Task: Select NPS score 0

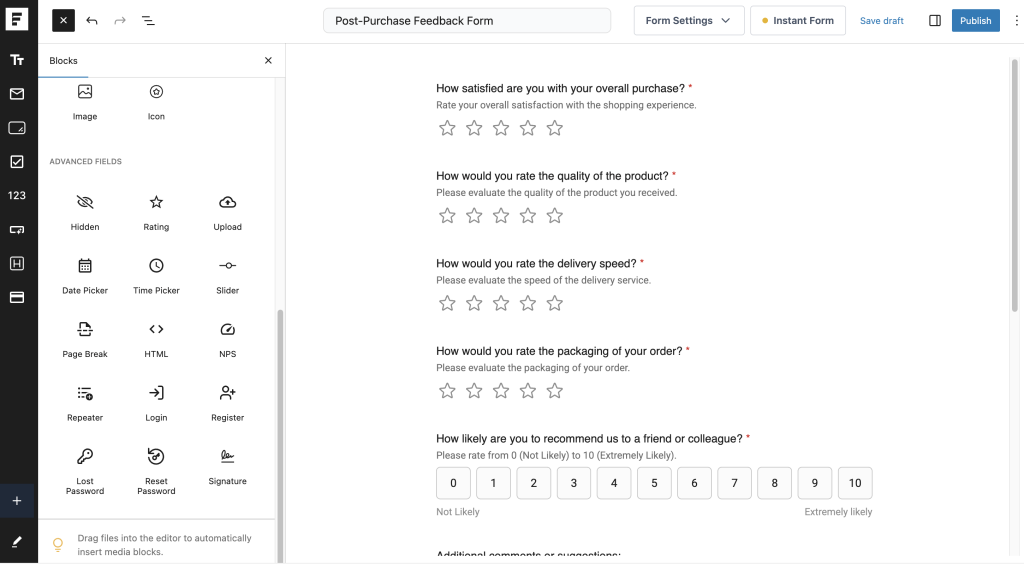Action: tap(453, 483)
